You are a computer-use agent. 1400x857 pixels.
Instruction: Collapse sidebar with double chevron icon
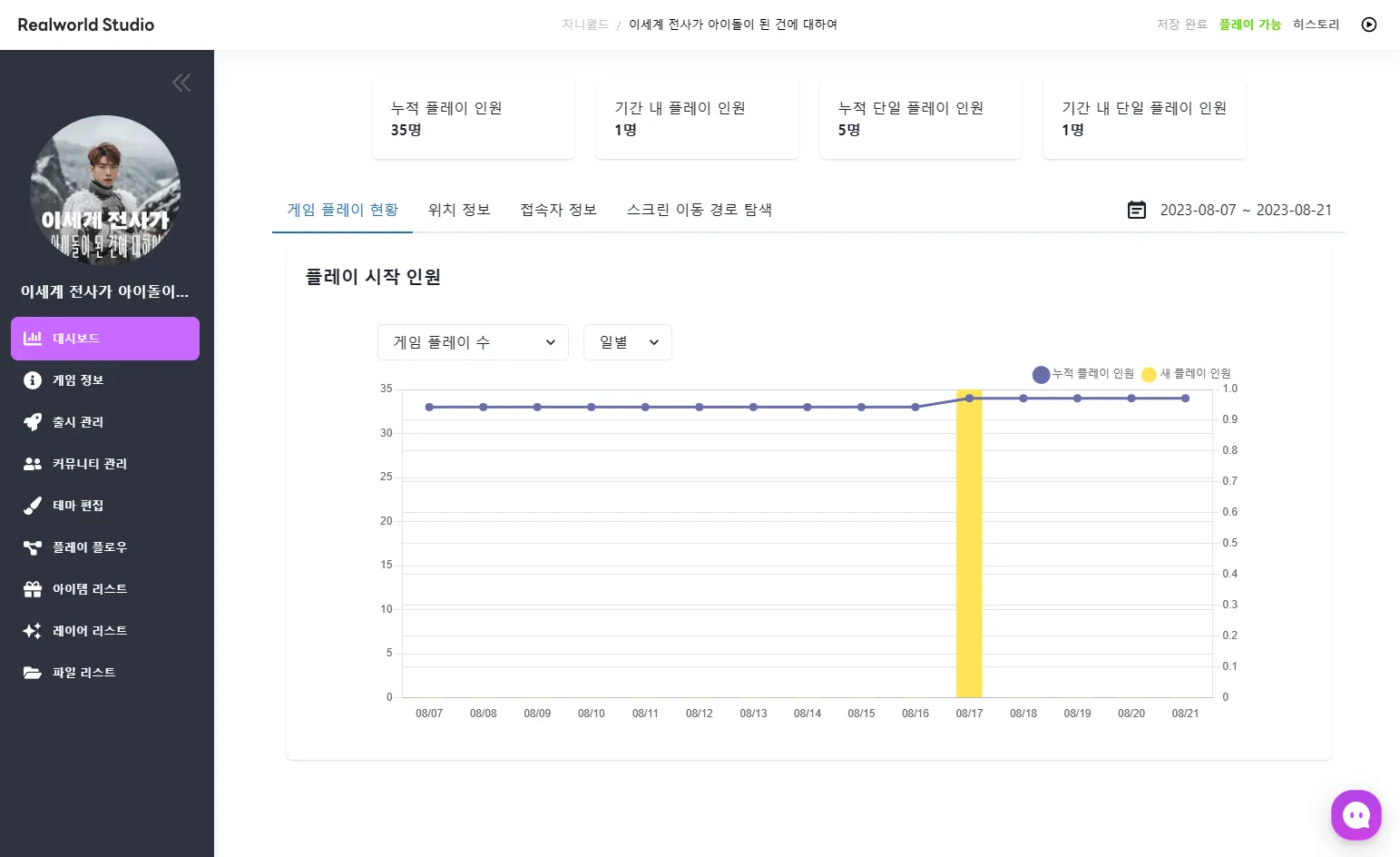[x=181, y=84]
